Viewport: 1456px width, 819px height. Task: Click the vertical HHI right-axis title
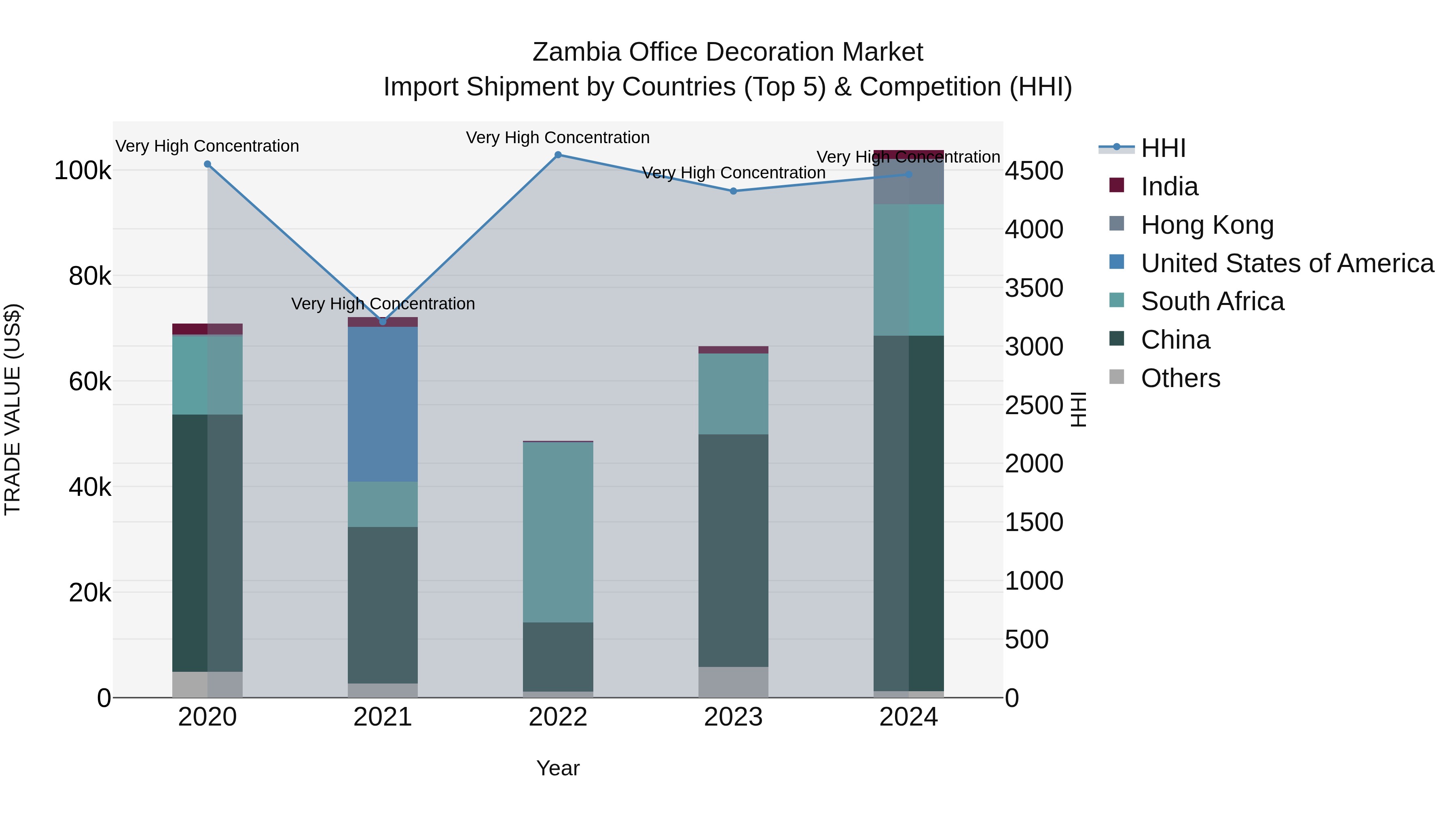coord(1078,409)
